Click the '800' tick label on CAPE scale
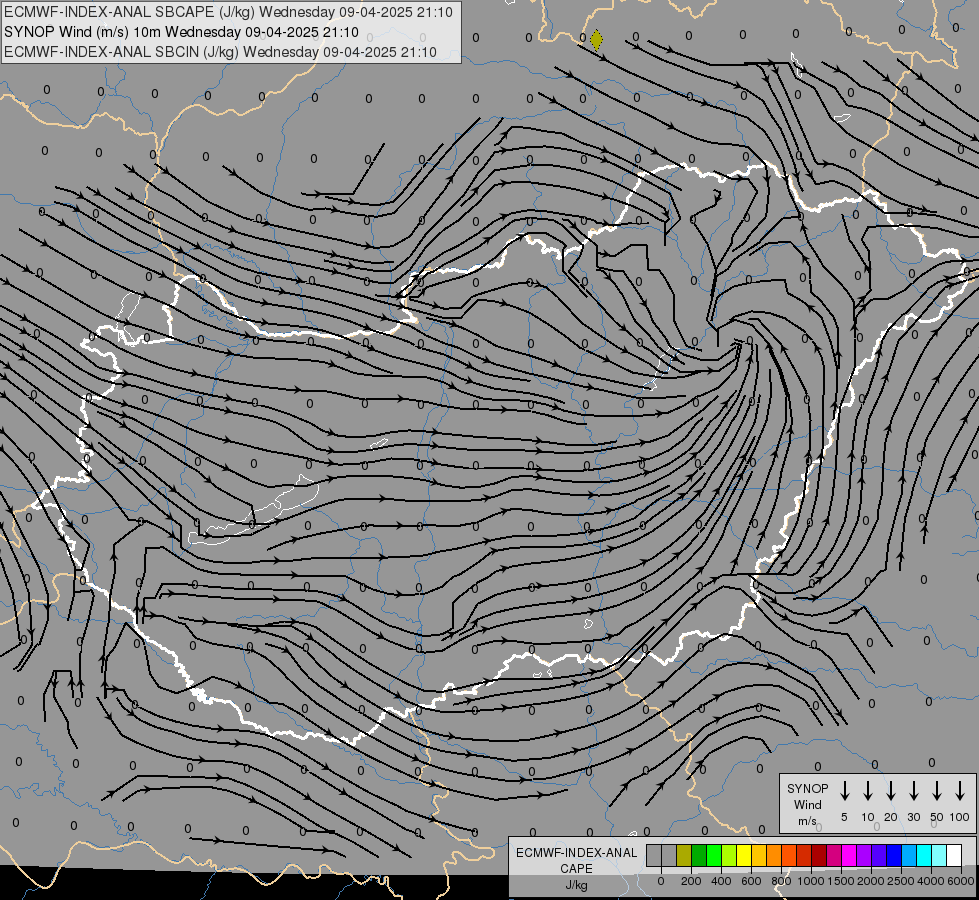The image size is (979, 900). (781, 881)
